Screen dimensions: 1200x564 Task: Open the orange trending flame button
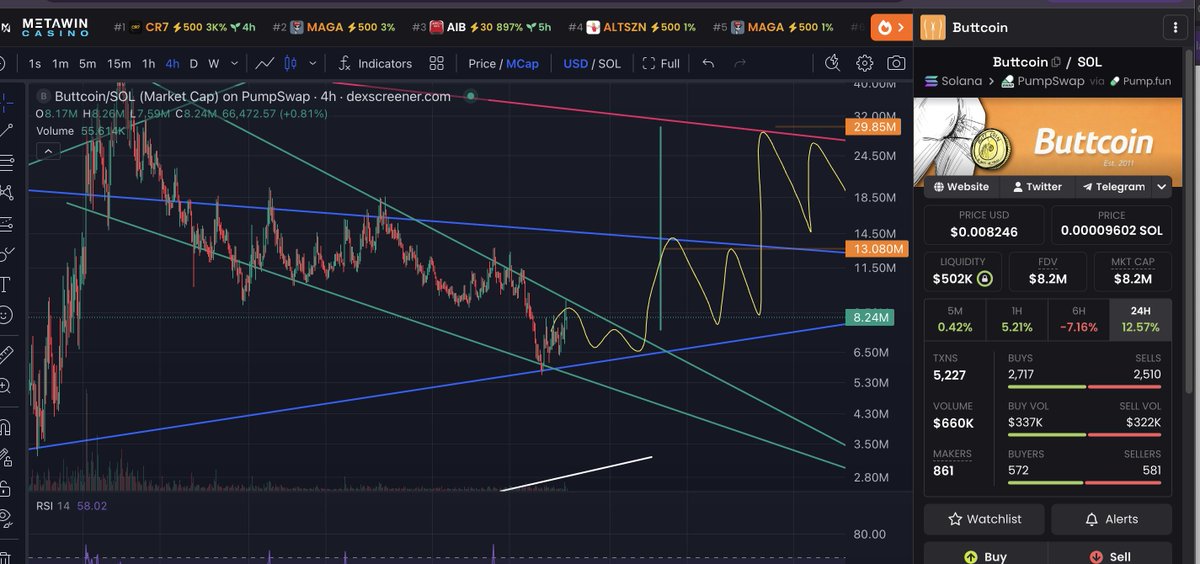click(890, 27)
